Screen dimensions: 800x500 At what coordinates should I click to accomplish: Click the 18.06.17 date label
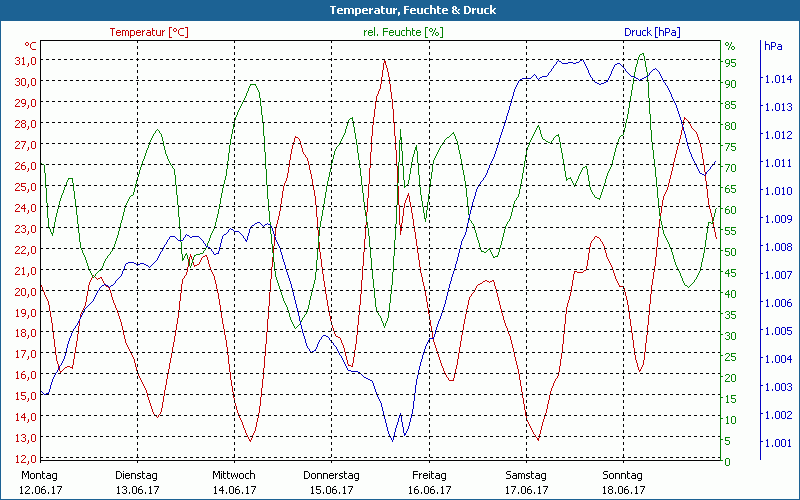click(623, 490)
